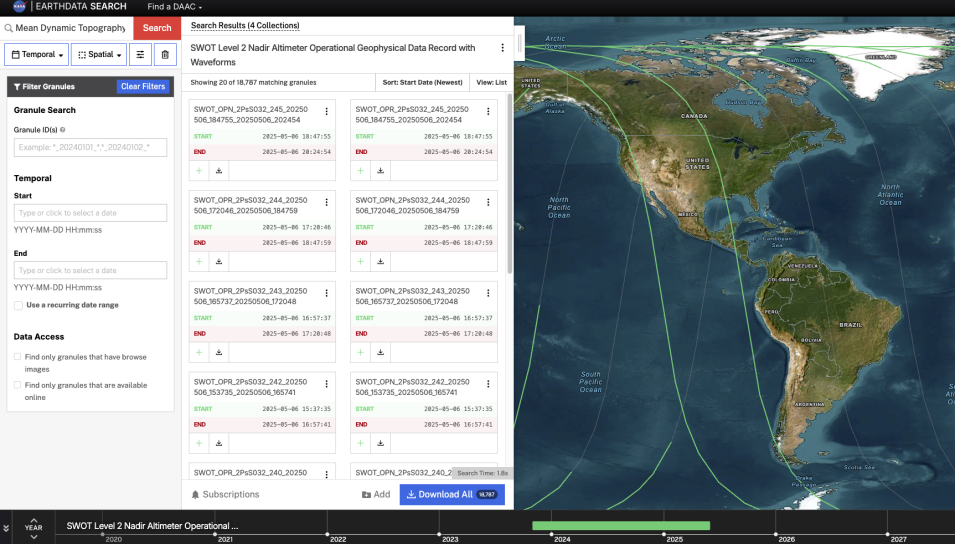
Task: Click Filter Granules panel header
Action: click(x=90, y=87)
